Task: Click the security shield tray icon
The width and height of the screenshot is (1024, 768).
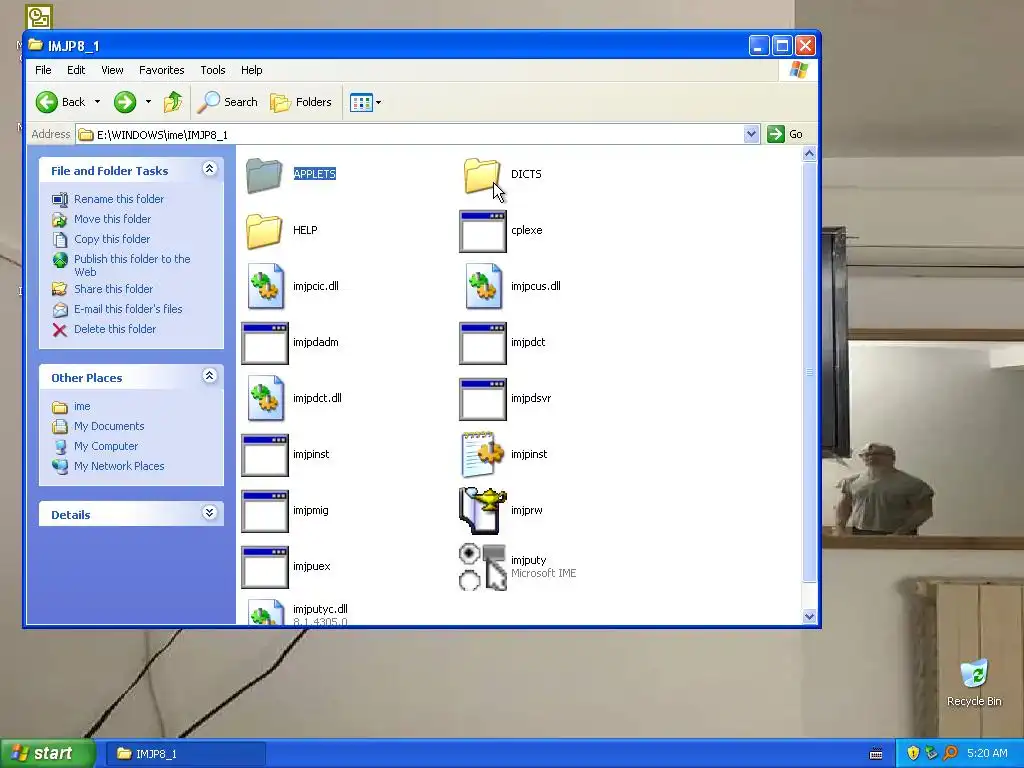Action: tap(913, 753)
